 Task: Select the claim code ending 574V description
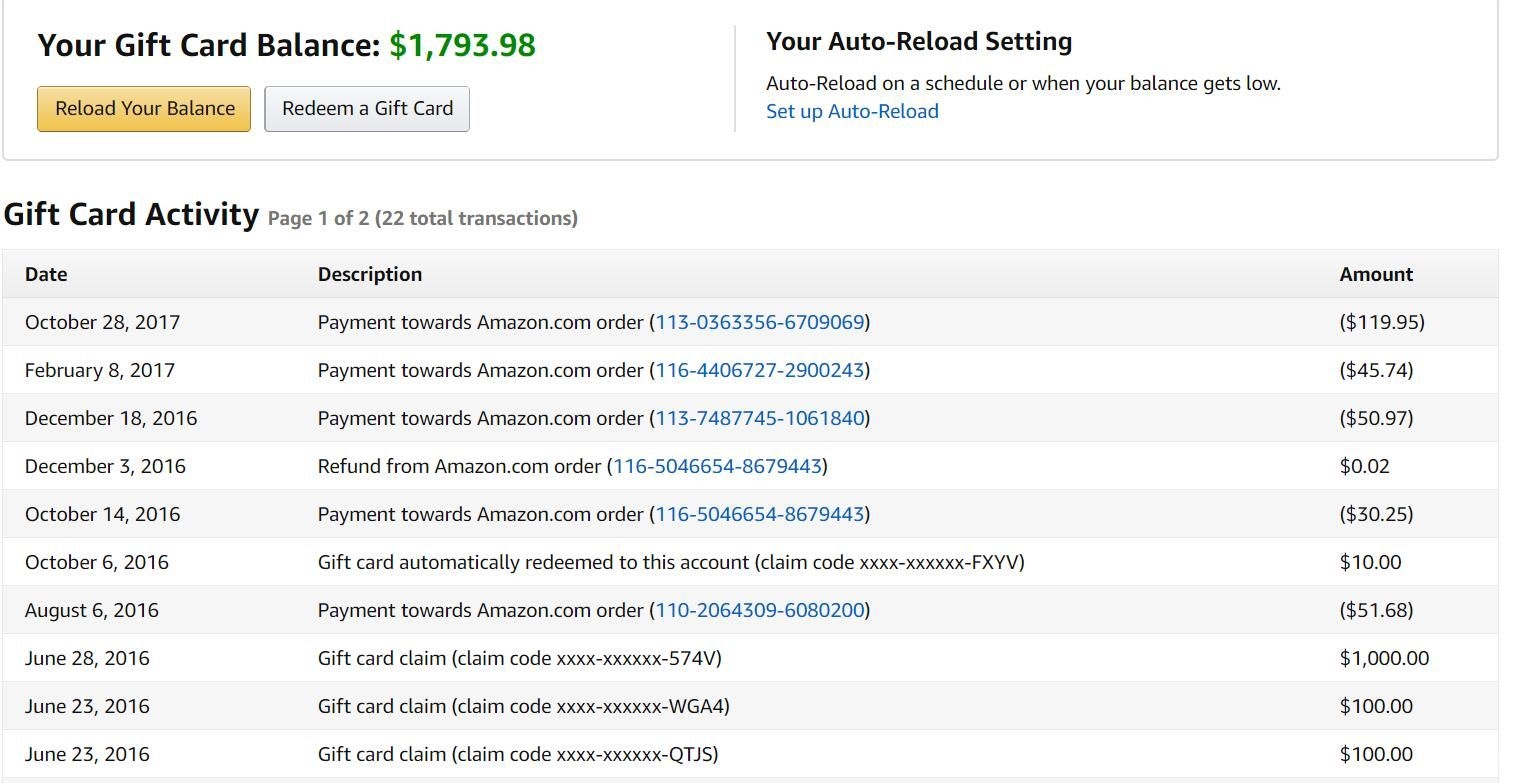[x=520, y=658]
